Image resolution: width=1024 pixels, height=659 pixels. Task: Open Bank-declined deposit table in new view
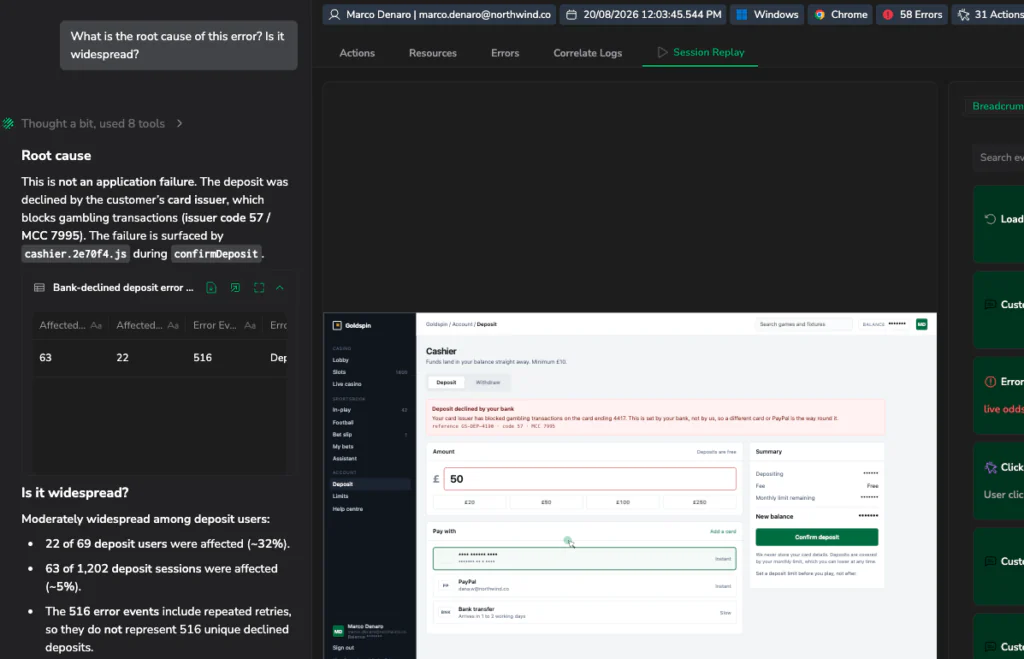(235, 287)
